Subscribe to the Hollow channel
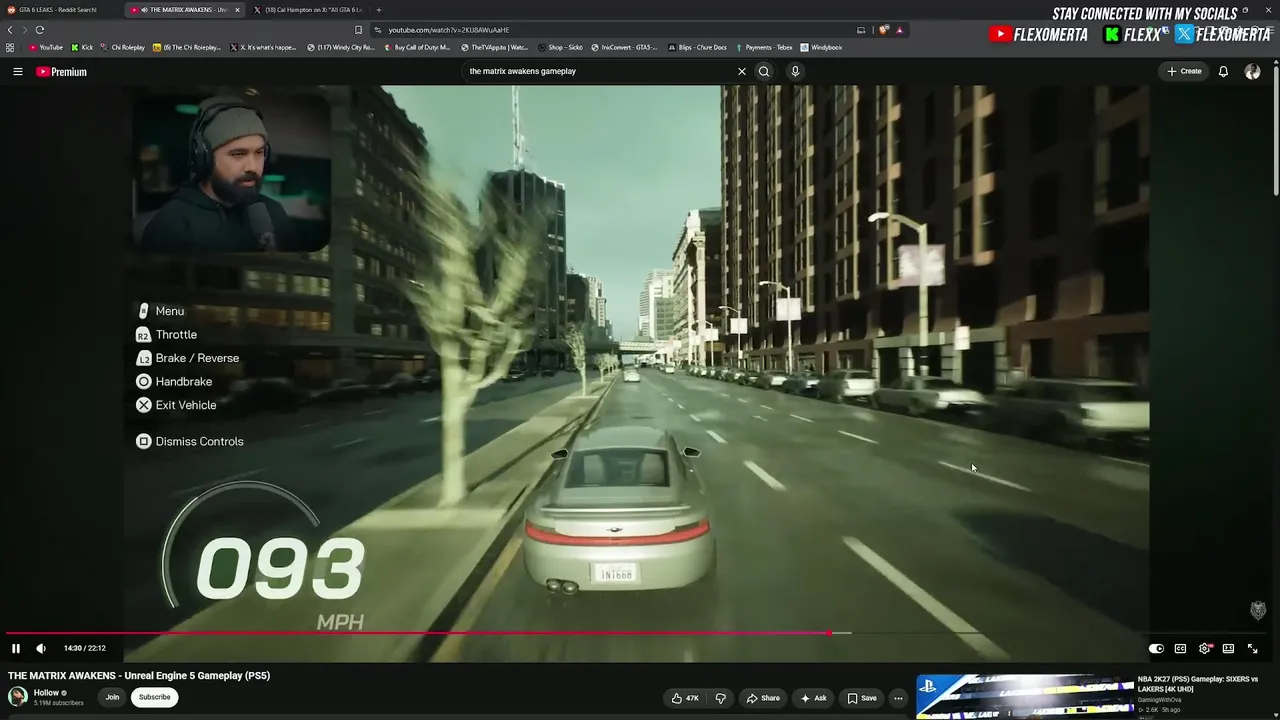This screenshot has width=1280, height=720. coord(154,697)
